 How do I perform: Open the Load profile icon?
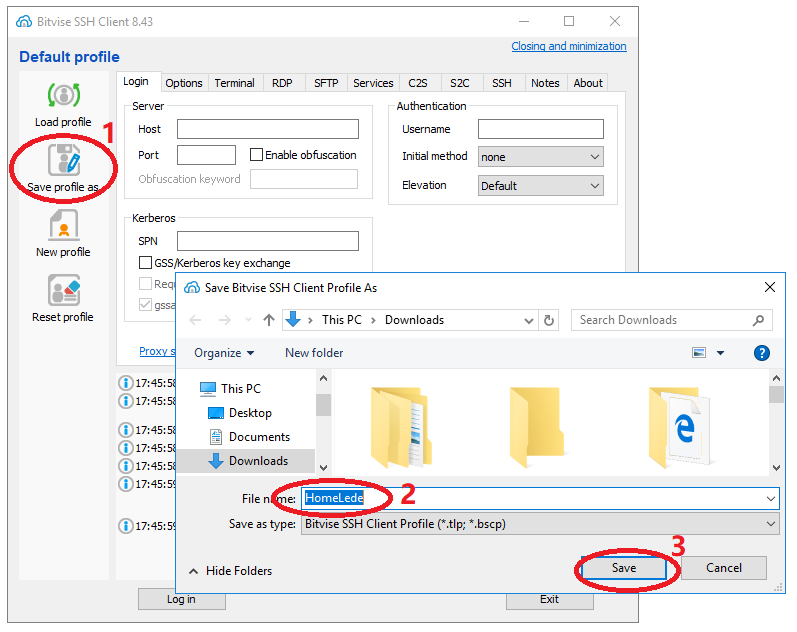point(64,95)
